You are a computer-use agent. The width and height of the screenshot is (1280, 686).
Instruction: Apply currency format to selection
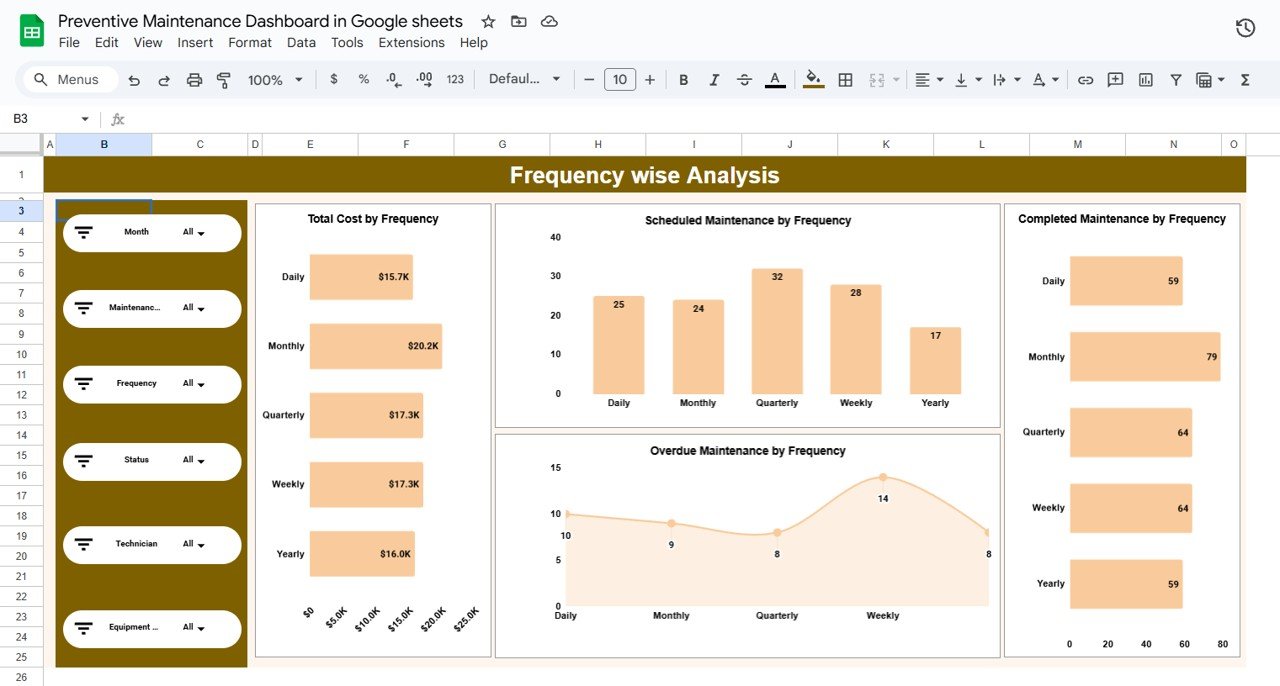coord(334,79)
